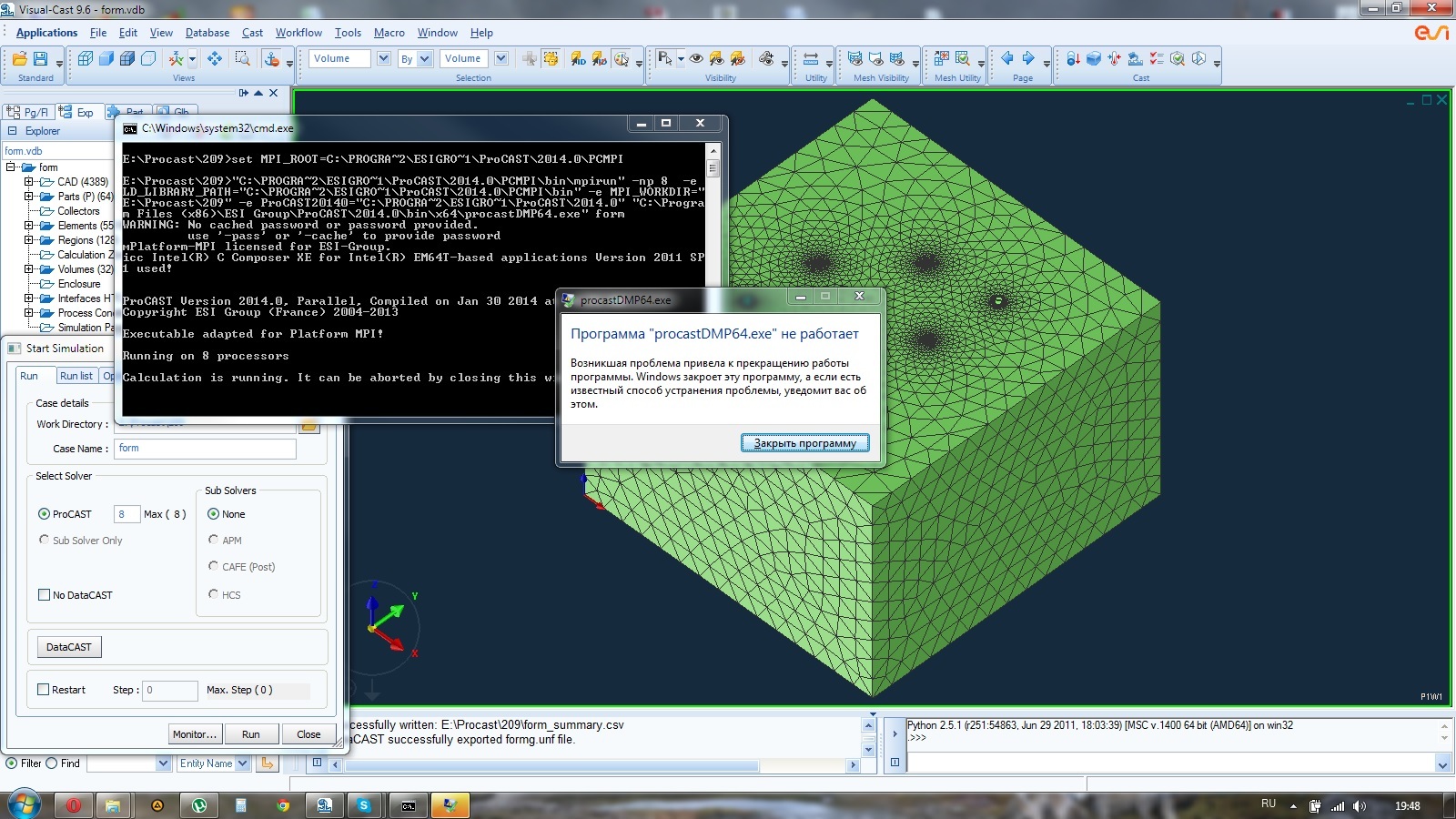The image size is (1456, 819).
Task: Click the zoom window magnifier icon
Action: coord(243,58)
